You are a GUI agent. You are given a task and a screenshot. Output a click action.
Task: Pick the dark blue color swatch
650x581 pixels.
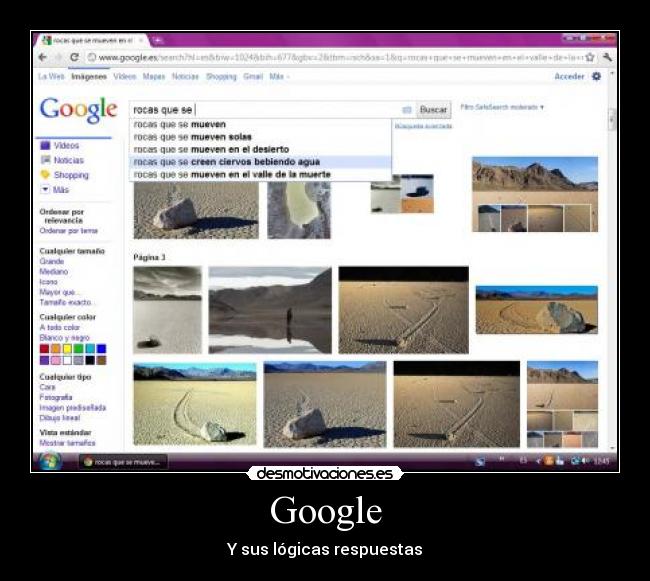point(101,349)
